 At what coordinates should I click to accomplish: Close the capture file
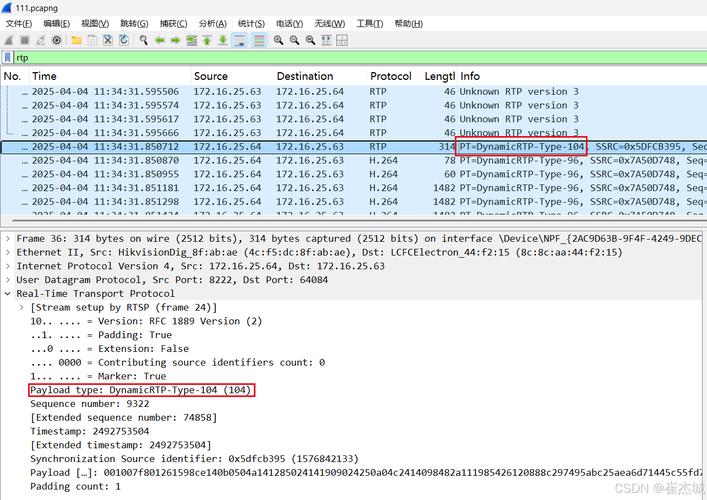(108, 41)
